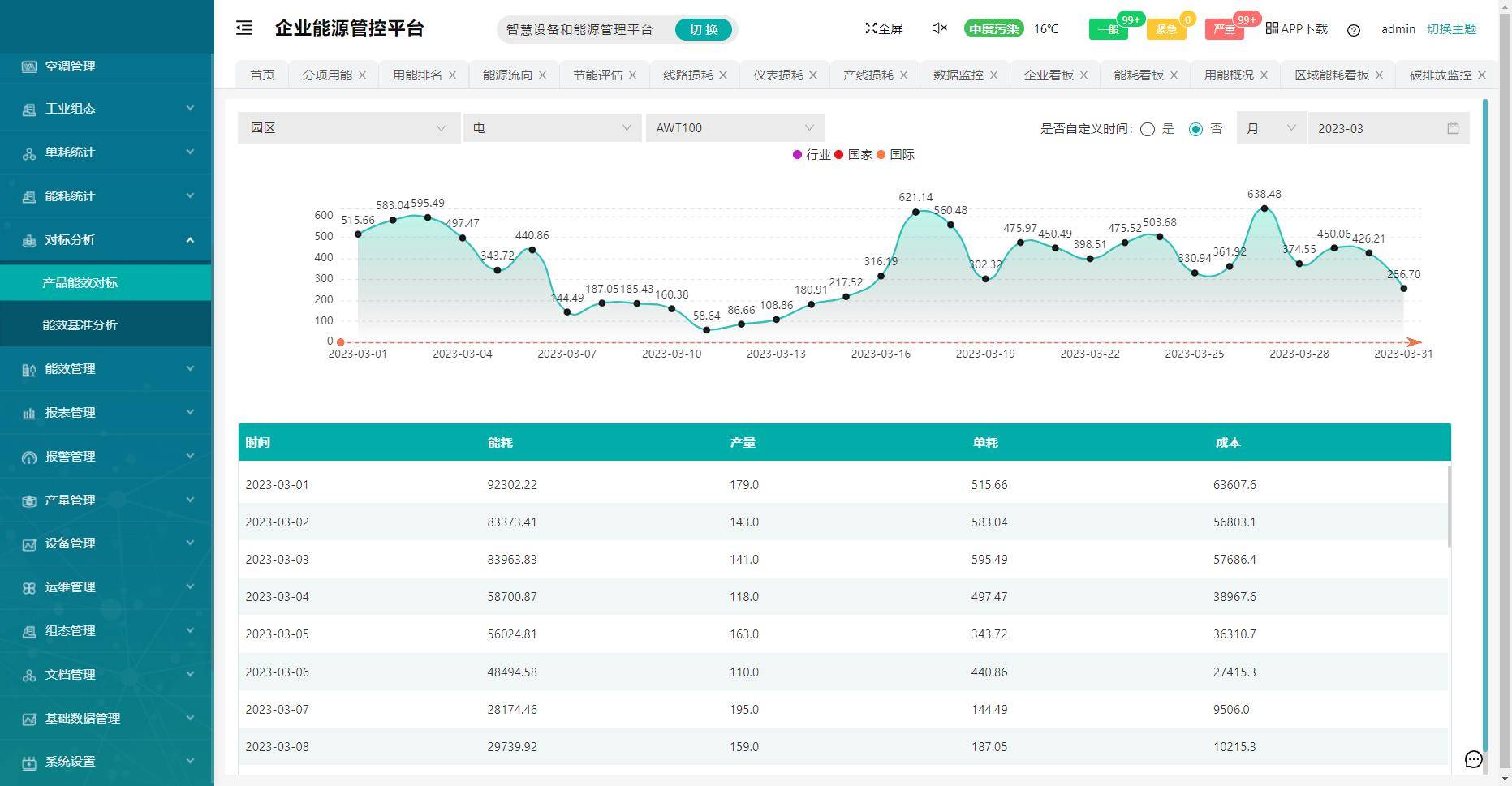1512x786 pixels.
Task: Click the admin user name
Action: pos(1398,29)
